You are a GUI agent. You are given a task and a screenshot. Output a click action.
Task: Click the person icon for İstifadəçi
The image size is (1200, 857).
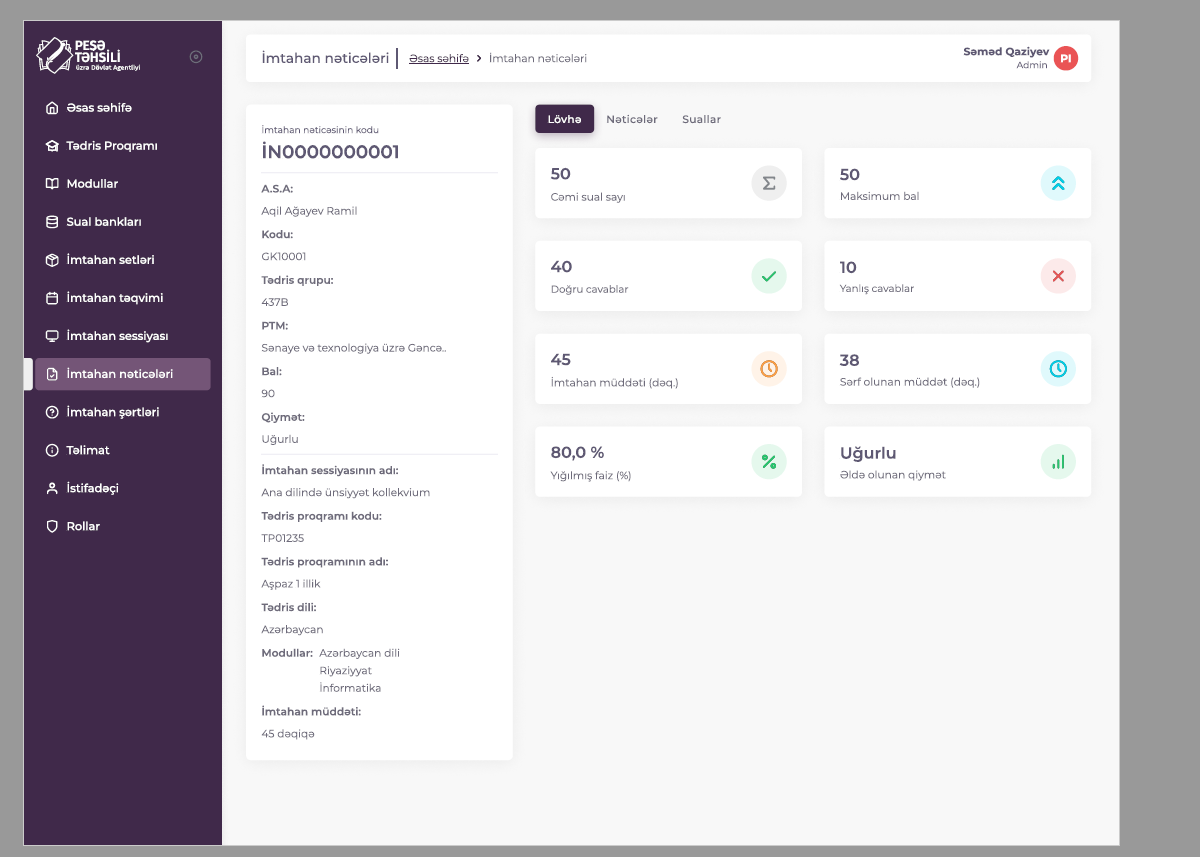pyautogui.click(x=52, y=488)
